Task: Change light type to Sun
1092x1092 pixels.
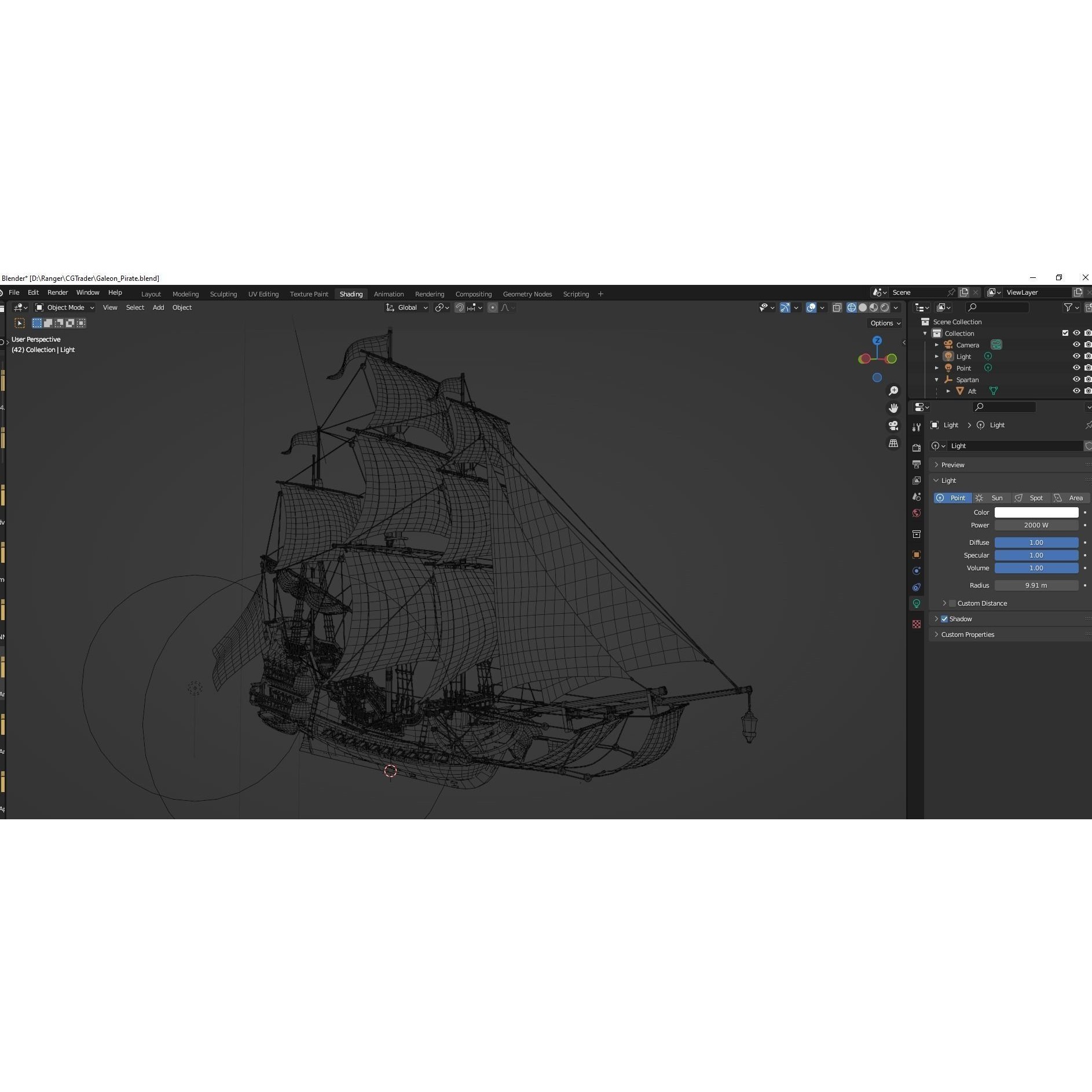Action: [x=996, y=498]
